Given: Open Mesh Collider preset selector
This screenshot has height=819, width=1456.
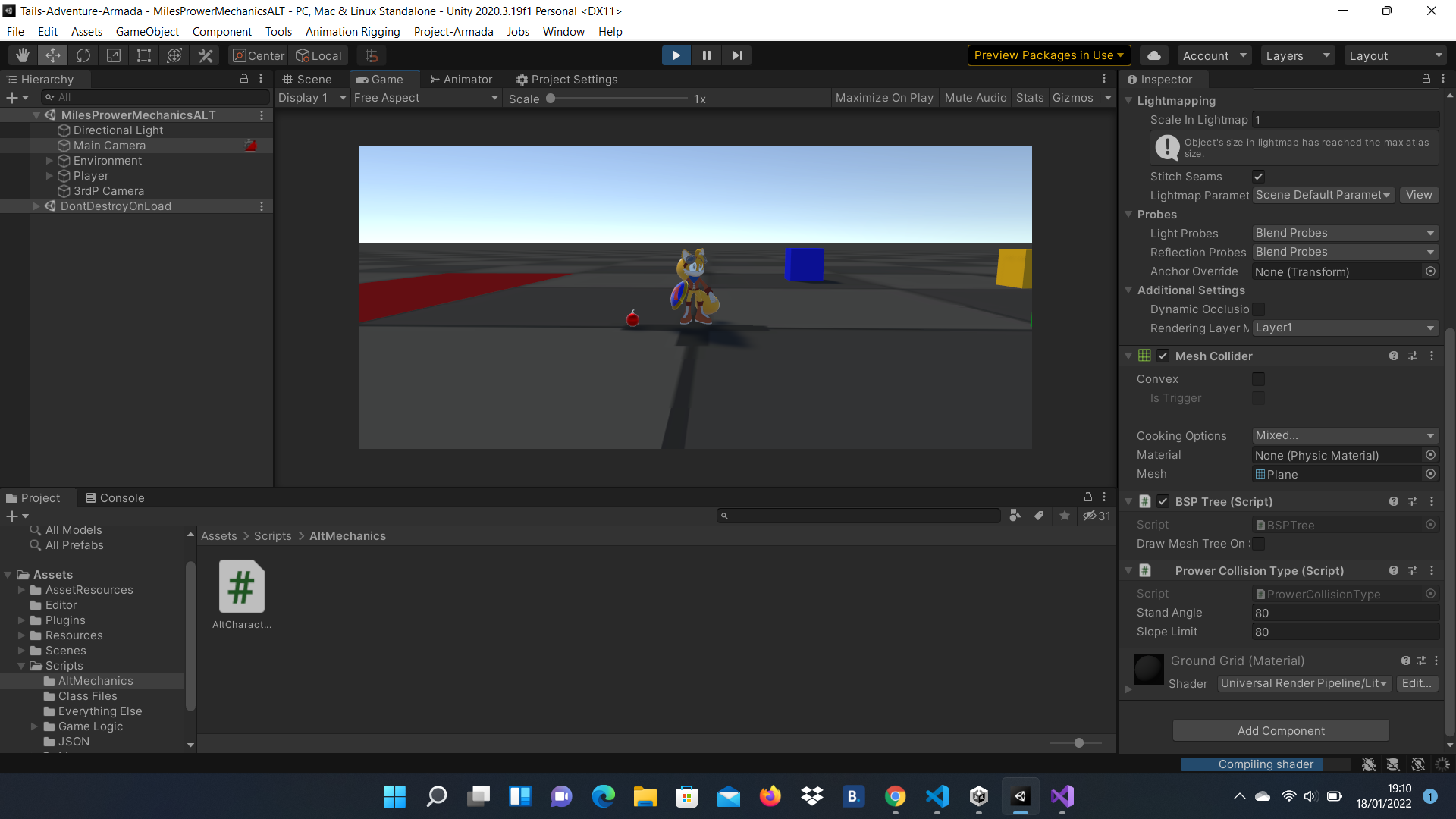Looking at the screenshot, I should point(1413,356).
